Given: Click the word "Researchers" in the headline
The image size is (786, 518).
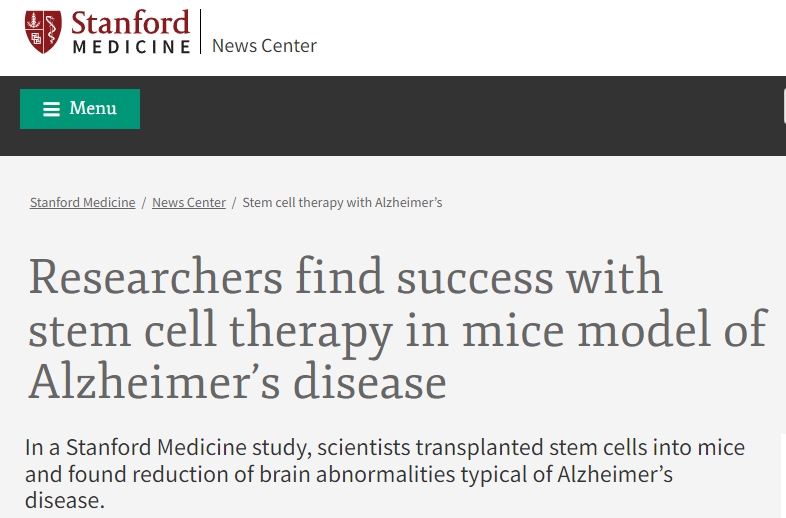Looking at the screenshot, I should [155, 277].
